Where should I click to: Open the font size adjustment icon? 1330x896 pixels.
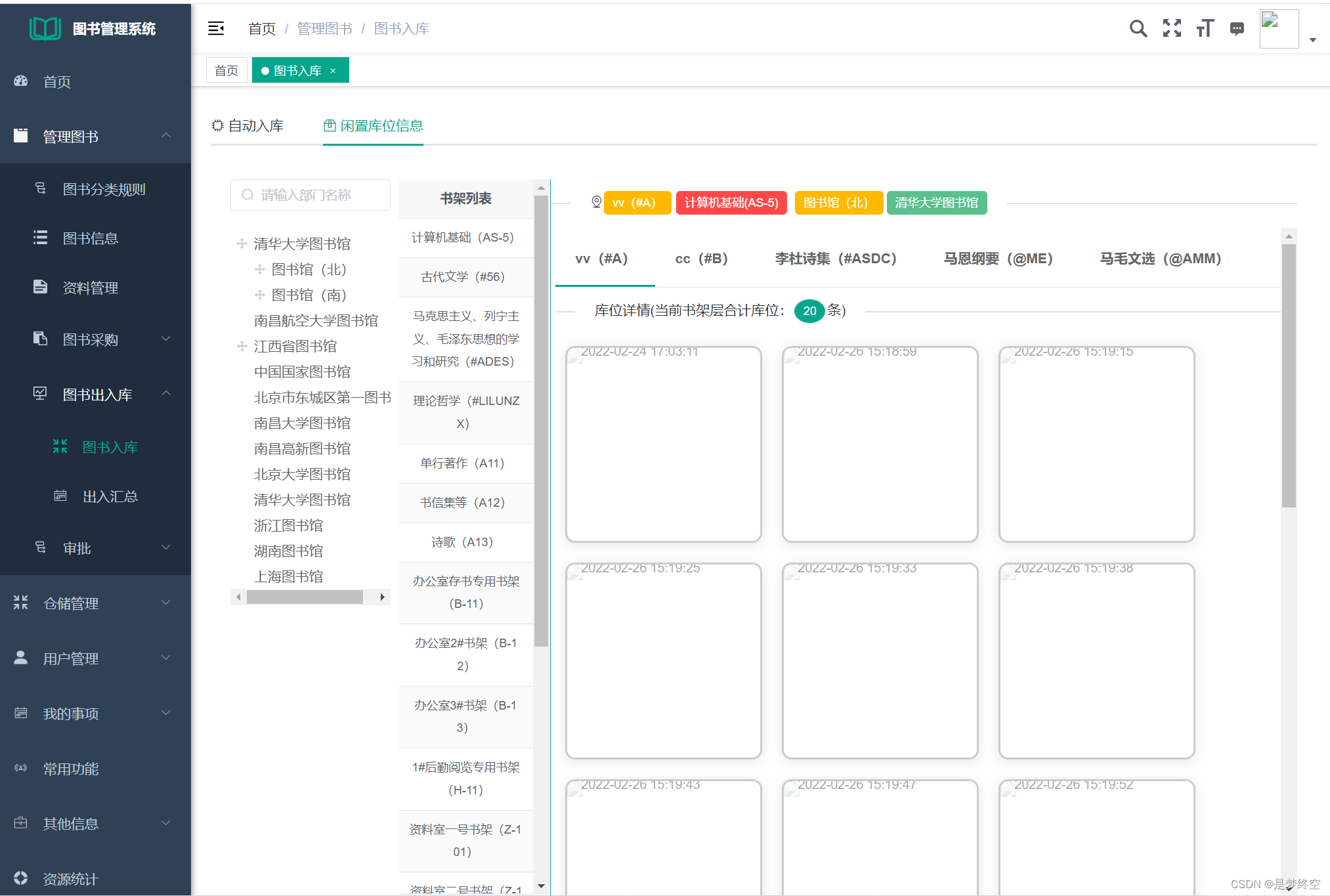1205,28
